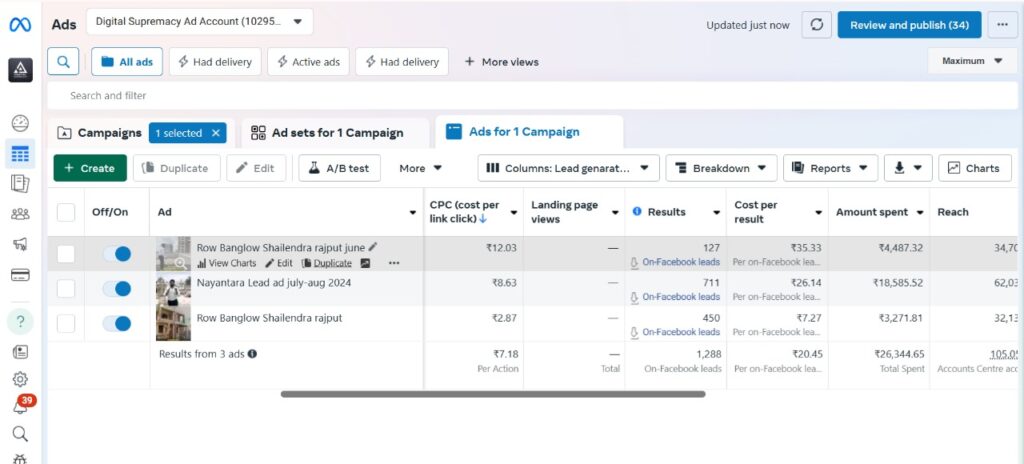Click the blue-outlined search icon button
This screenshot has width=1024, height=464.
[63, 61]
